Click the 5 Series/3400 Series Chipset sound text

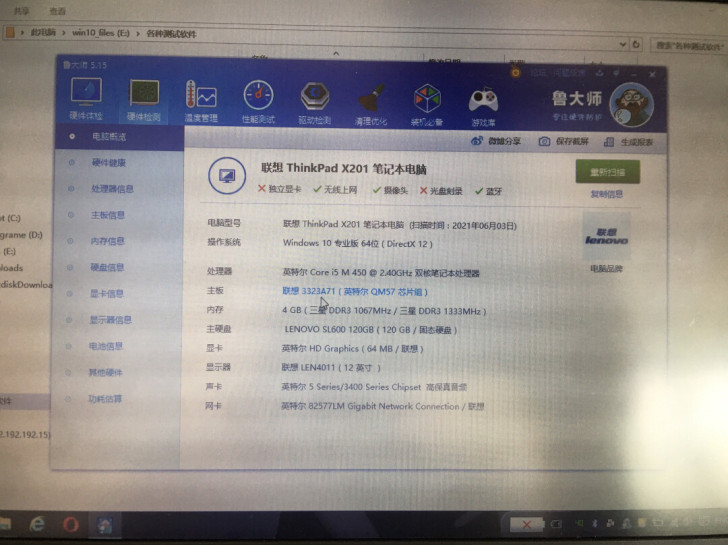(374, 387)
